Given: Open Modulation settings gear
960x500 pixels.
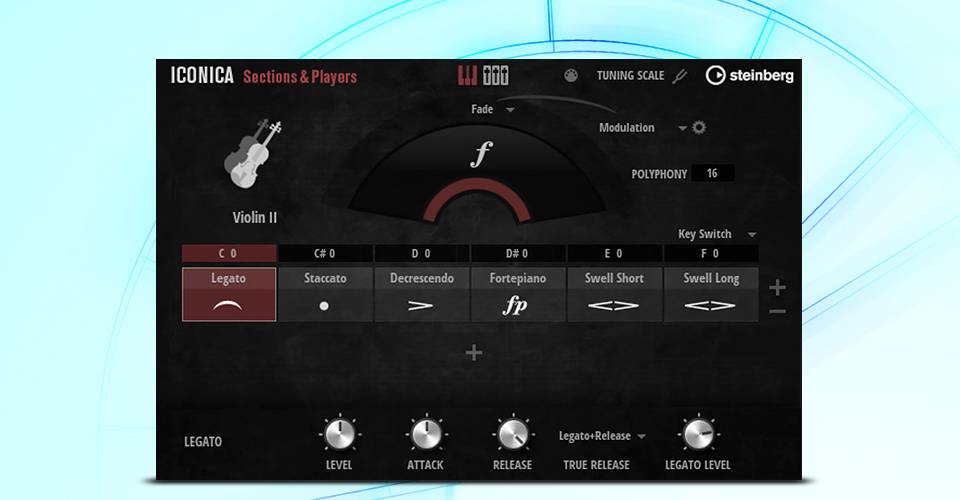Looking at the screenshot, I should coord(699,128).
